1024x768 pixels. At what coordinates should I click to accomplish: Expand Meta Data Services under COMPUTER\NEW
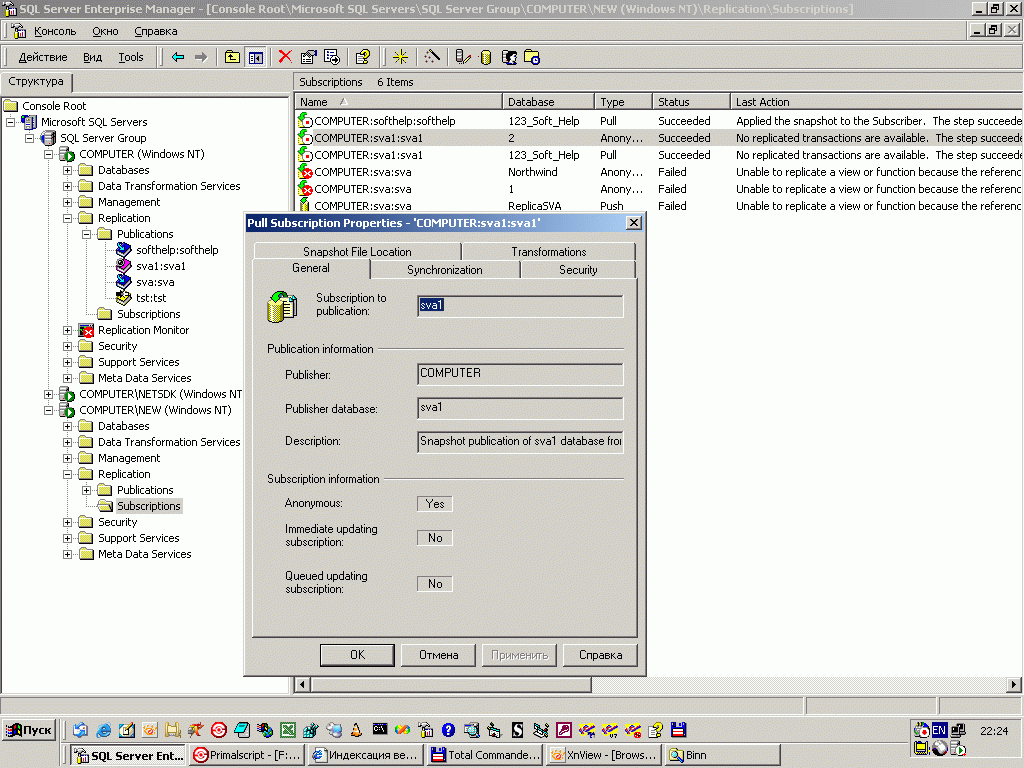tap(67, 554)
